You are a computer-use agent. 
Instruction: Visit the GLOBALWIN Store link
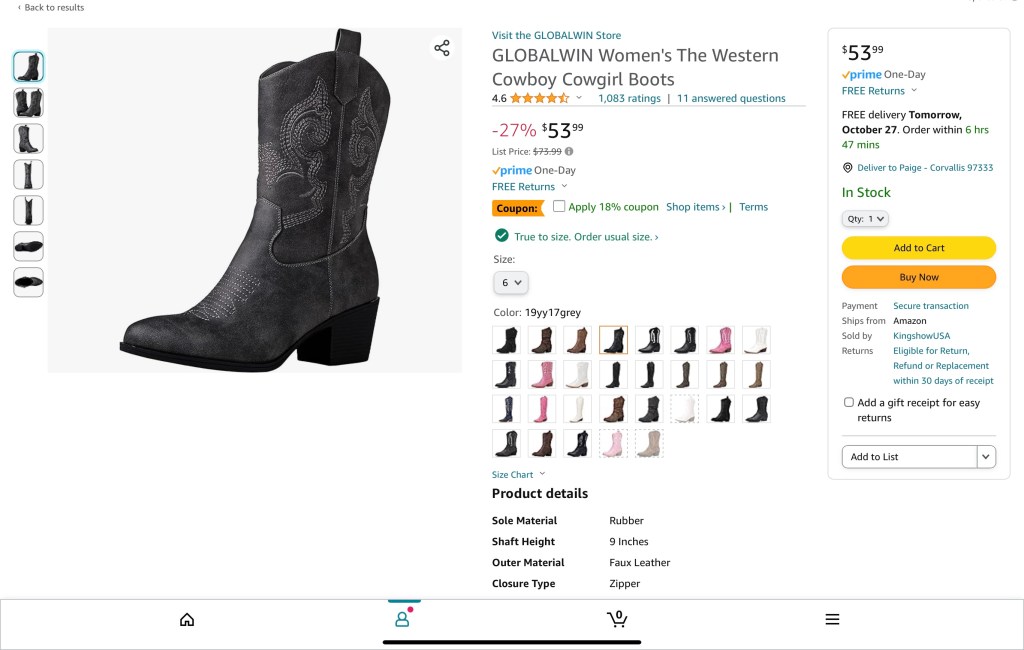556,35
